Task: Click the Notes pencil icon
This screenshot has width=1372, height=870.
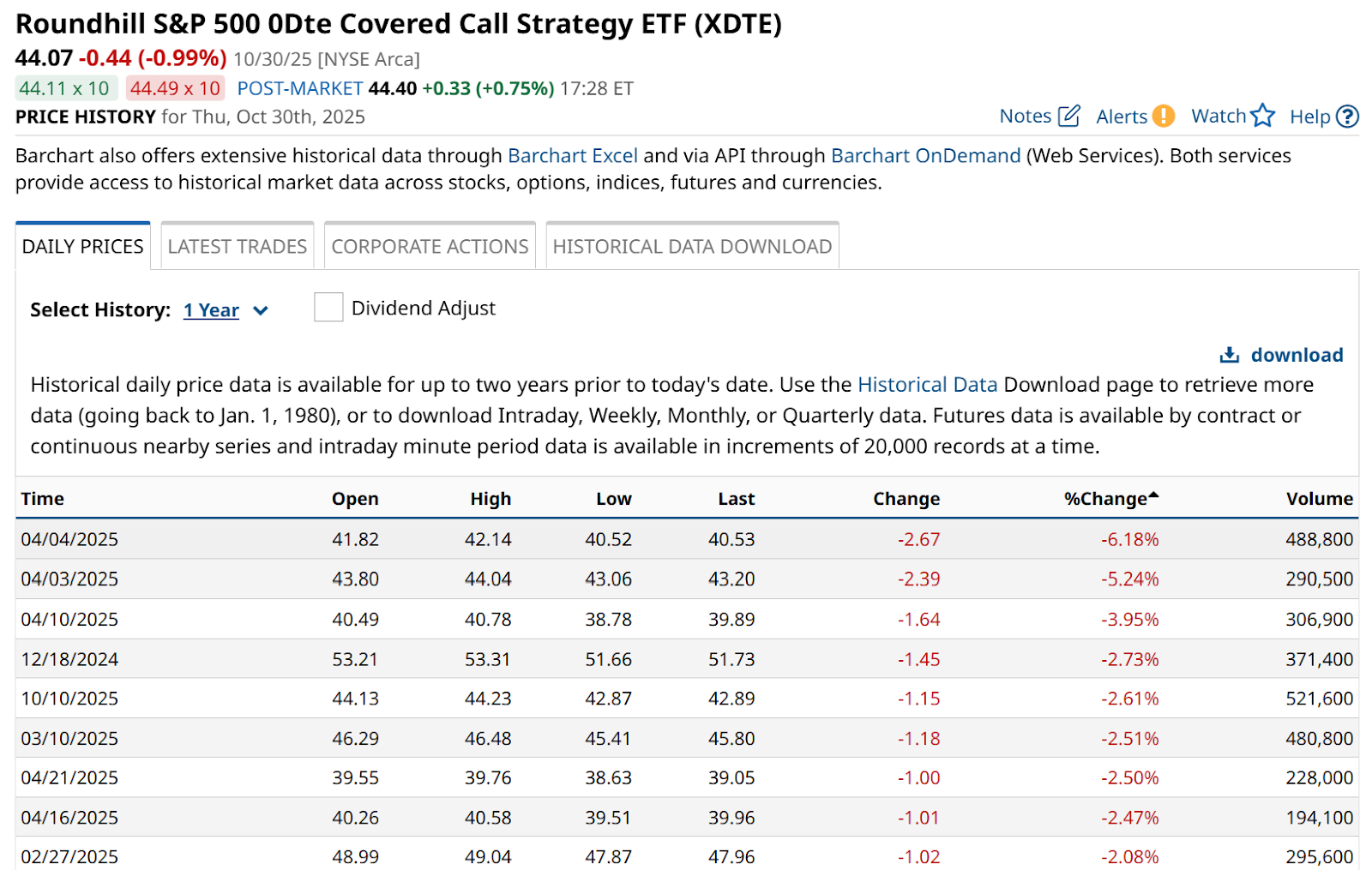Action: point(1068,116)
